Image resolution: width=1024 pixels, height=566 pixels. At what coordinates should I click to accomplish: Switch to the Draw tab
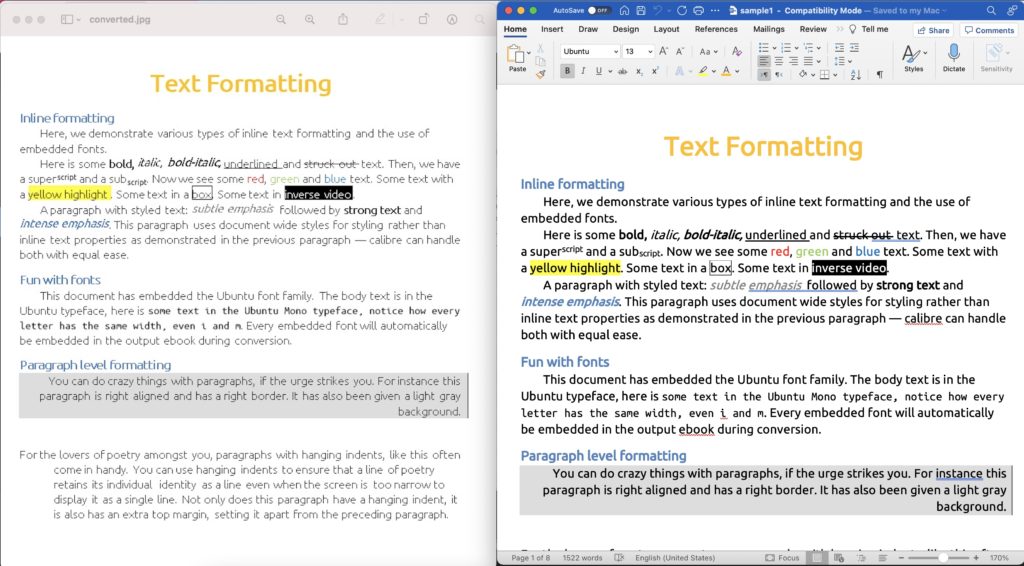click(x=588, y=29)
